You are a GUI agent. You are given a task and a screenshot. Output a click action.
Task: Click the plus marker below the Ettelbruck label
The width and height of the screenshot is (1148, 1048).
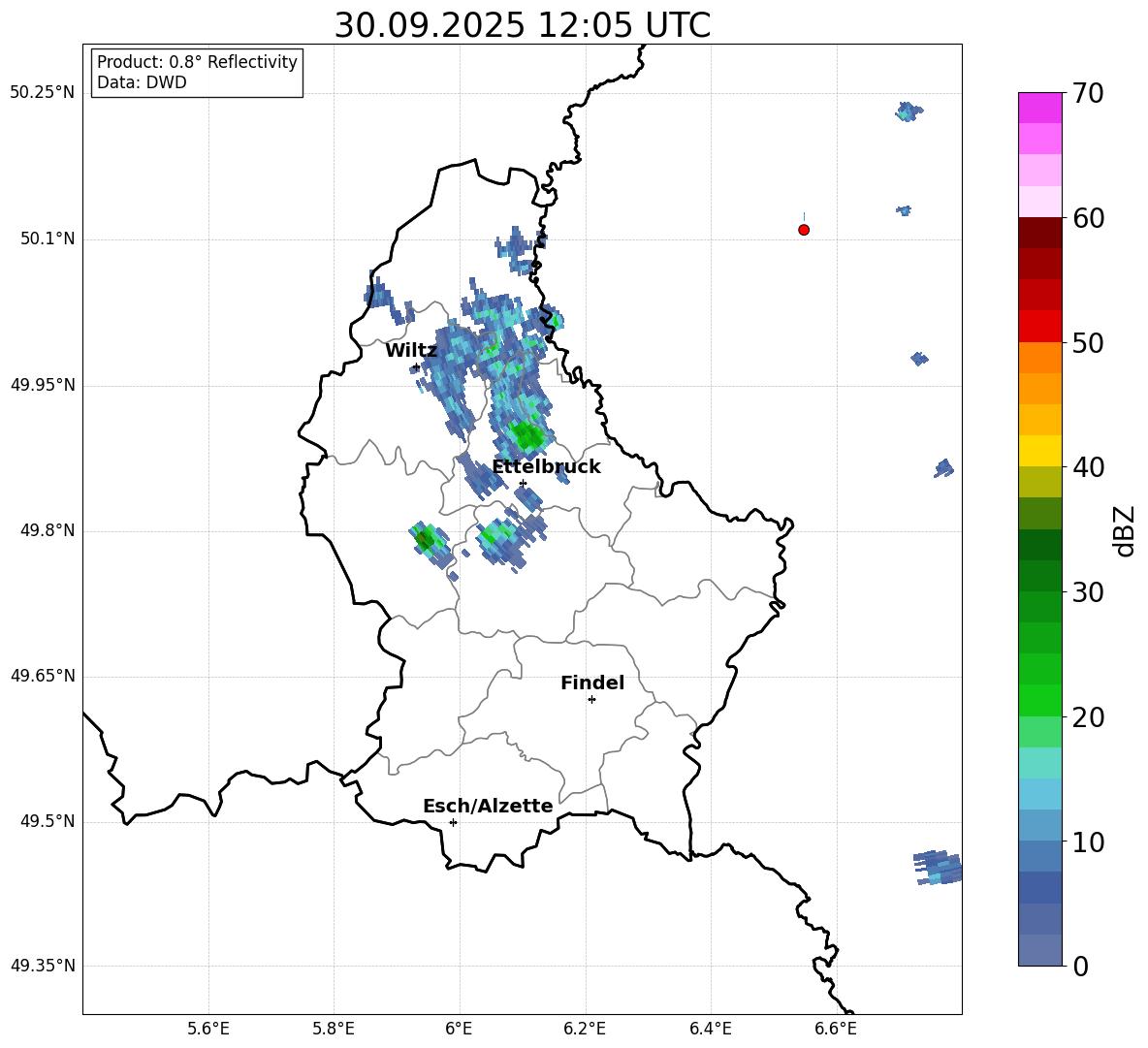pos(523,483)
